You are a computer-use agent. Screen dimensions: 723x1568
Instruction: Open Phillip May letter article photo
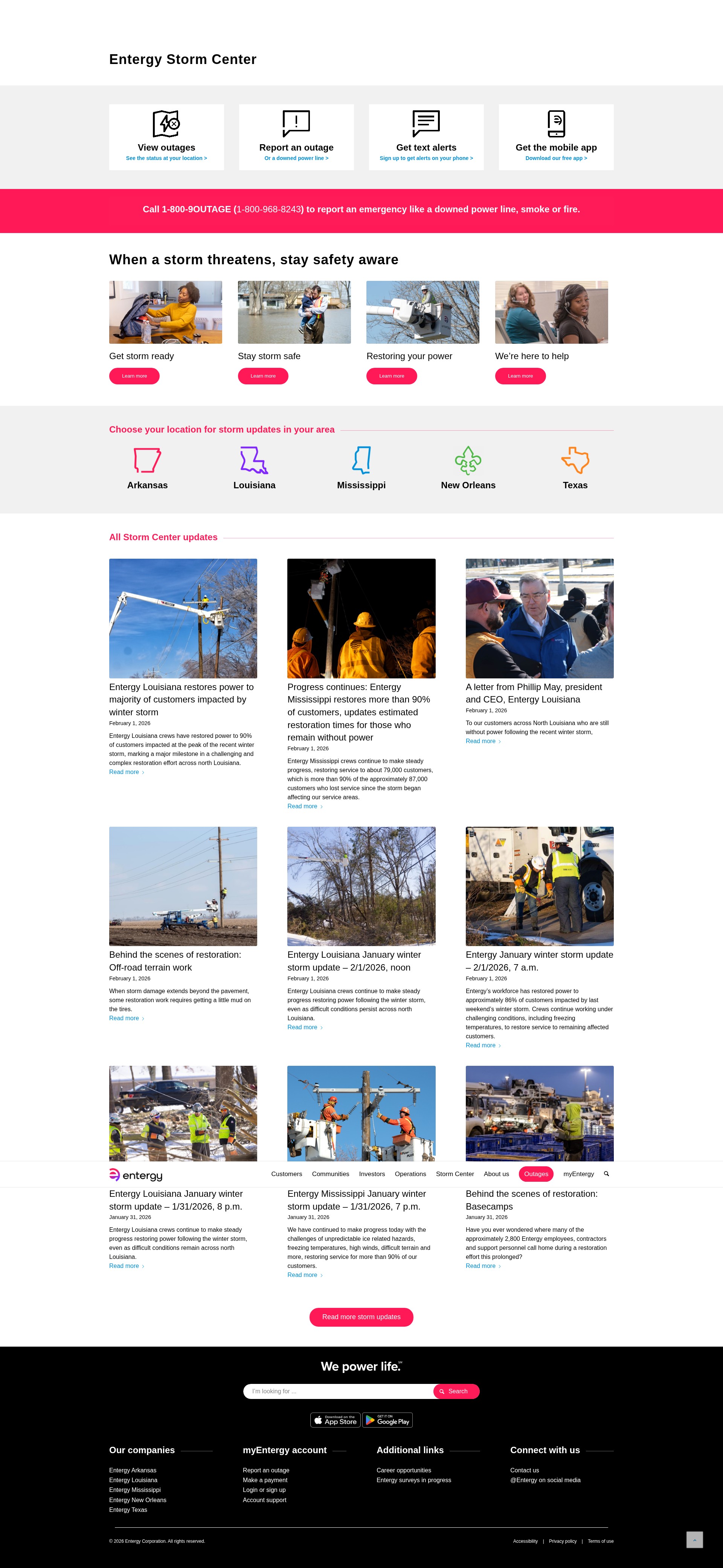pyautogui.click(x=540, y=619)
